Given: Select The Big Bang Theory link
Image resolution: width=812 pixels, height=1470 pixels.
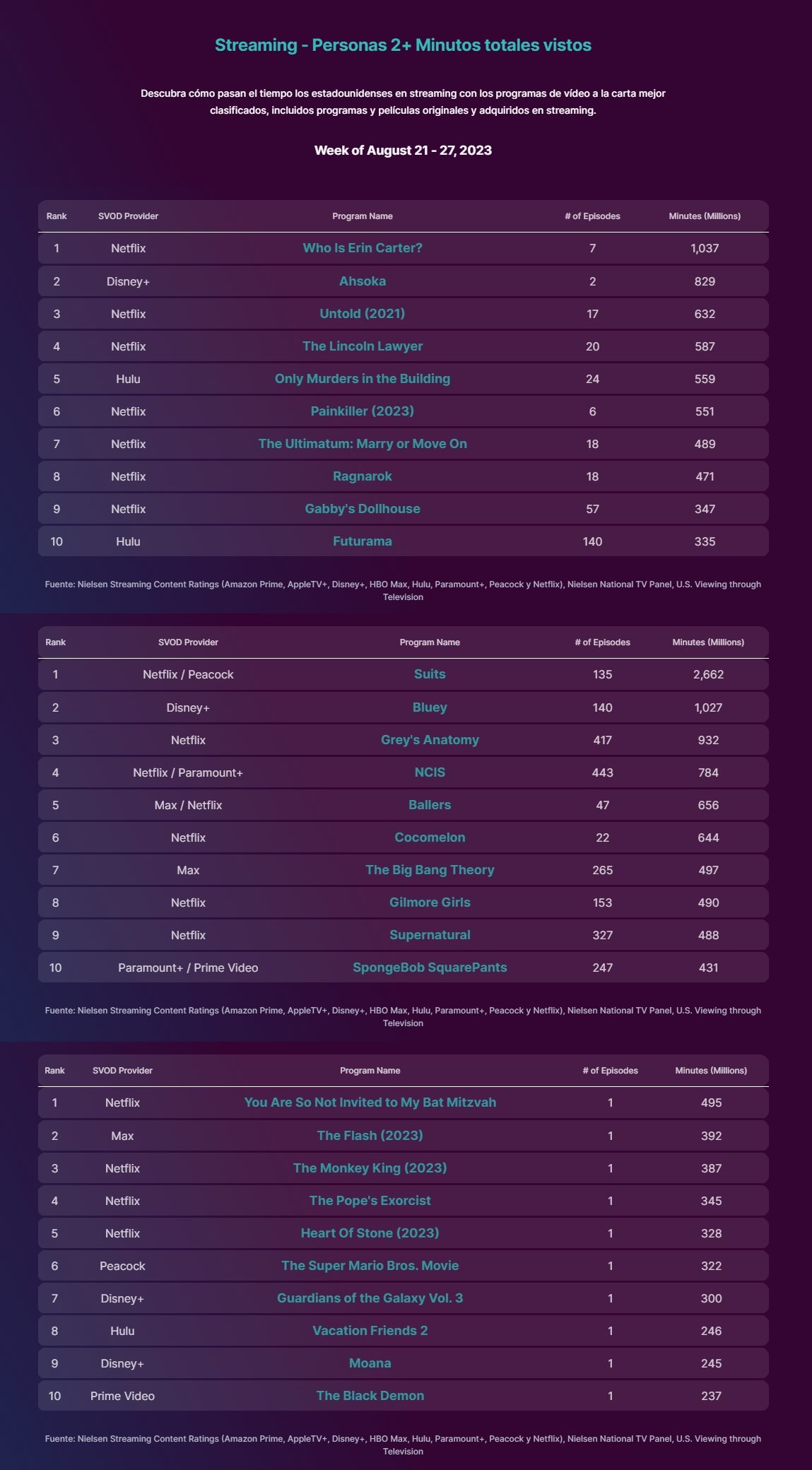Looking at the screenshot, I should coord(430,870).
